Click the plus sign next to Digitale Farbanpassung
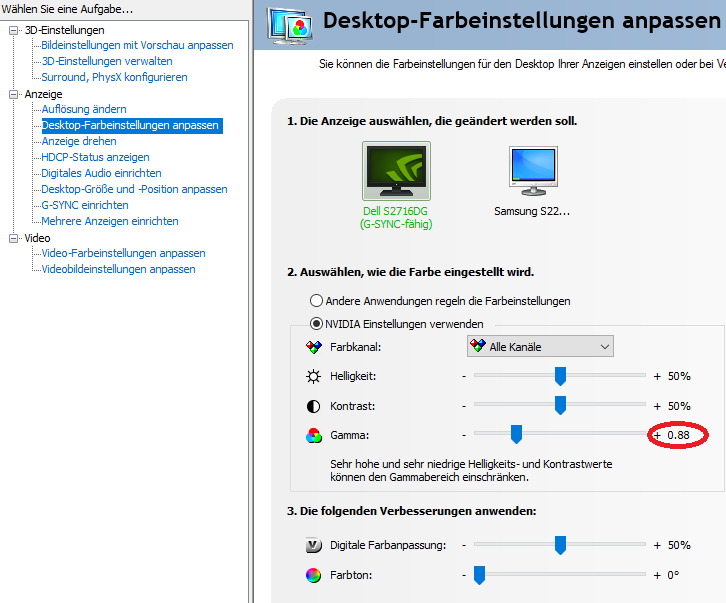 [x=657, y=546]
